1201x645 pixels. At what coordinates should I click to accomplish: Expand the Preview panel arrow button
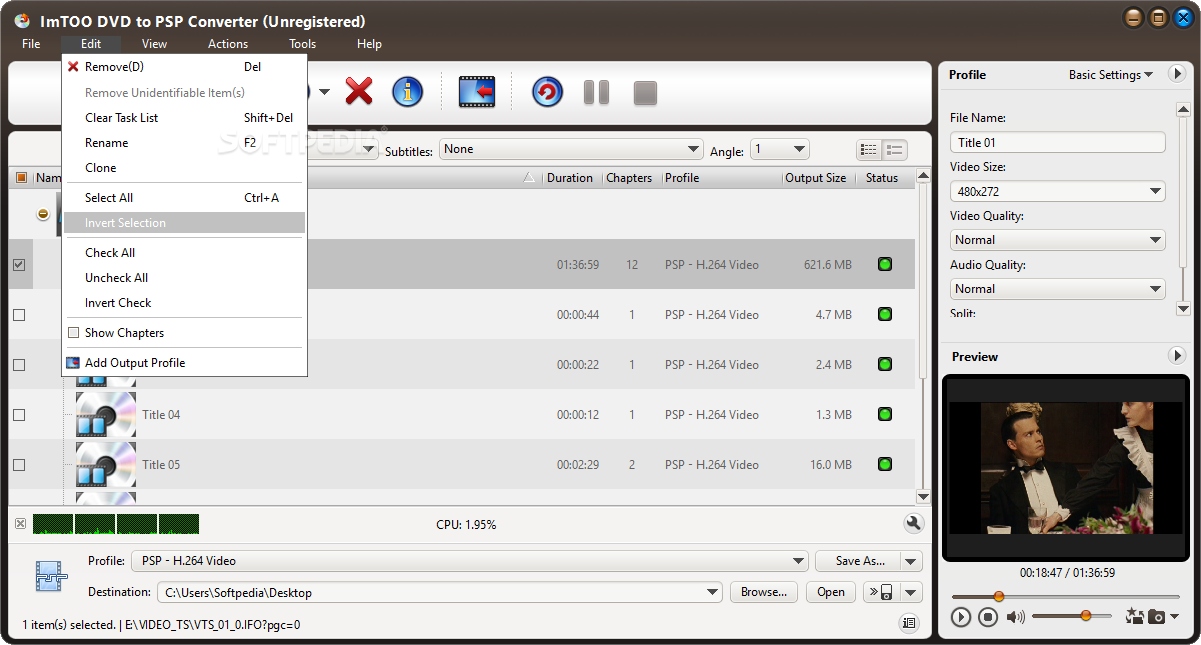click(x=1177, y=356)
